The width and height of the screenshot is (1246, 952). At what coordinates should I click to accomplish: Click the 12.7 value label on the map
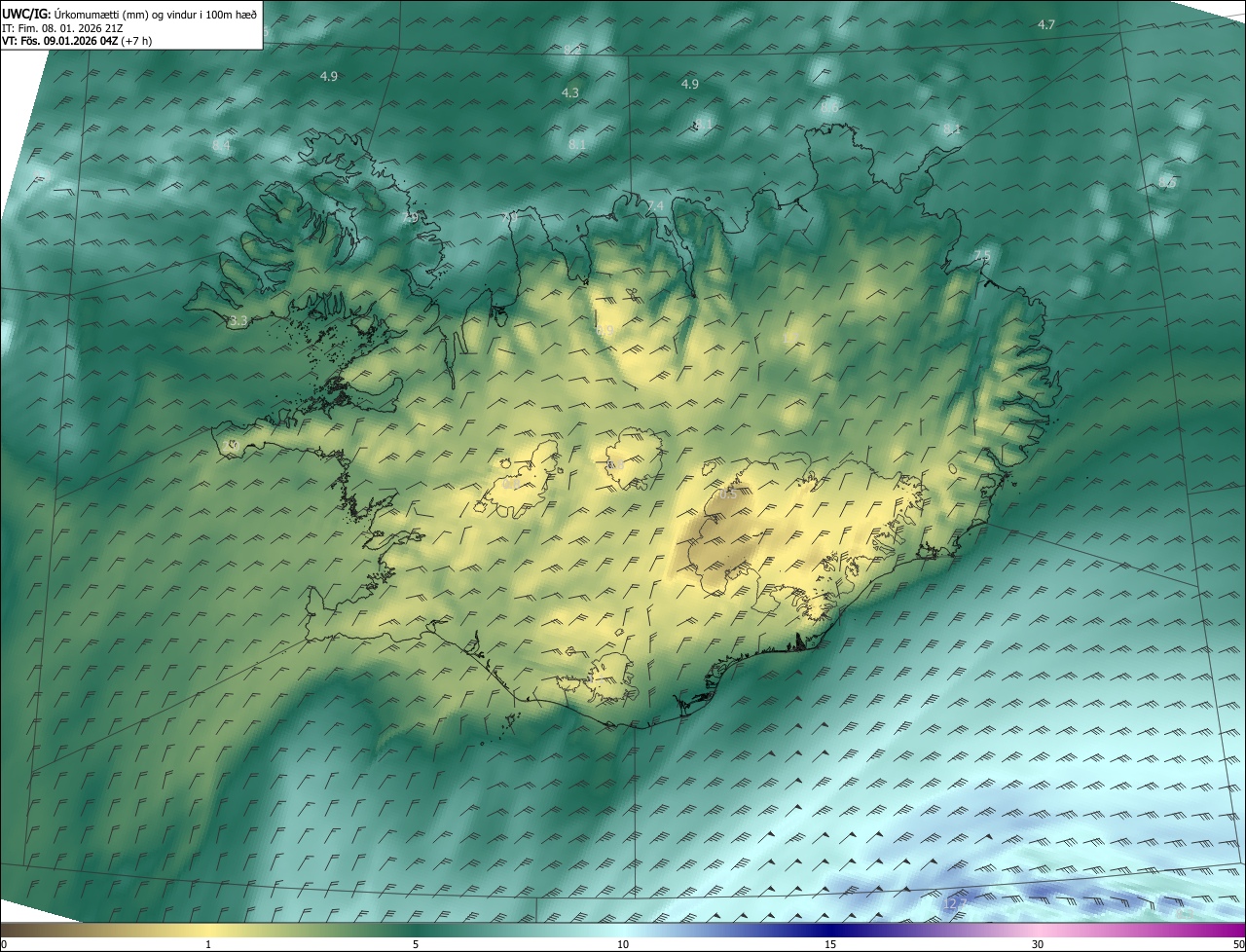(x=954, y=903)
